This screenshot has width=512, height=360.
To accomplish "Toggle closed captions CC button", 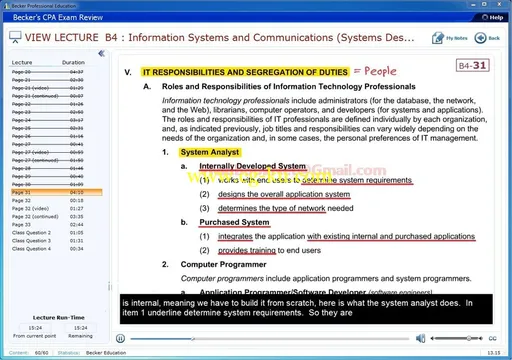I will tap(492, 338).
